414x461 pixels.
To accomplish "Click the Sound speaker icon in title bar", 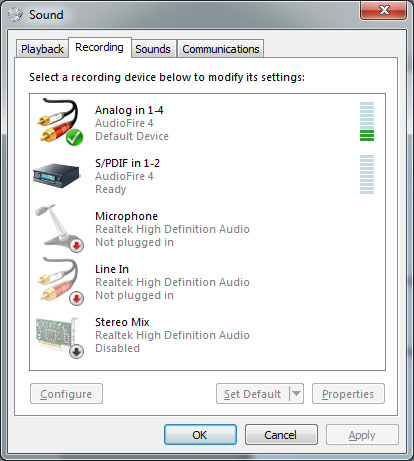I will click(15, 15).
